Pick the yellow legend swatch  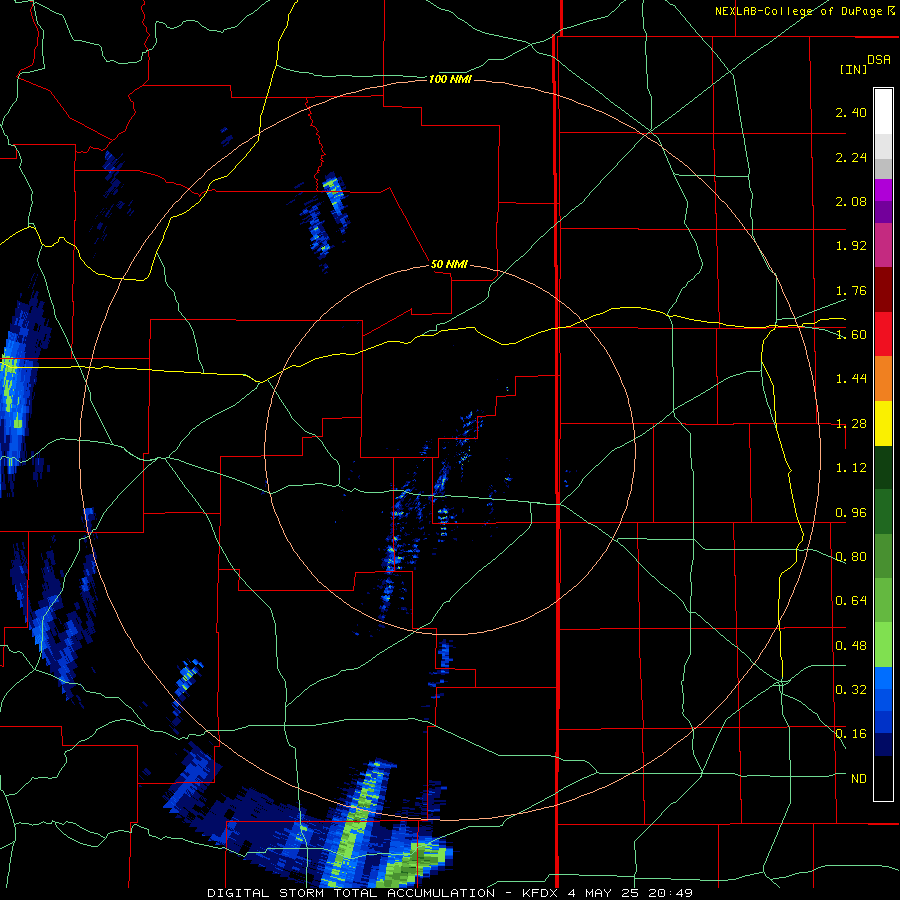point(883,423)
